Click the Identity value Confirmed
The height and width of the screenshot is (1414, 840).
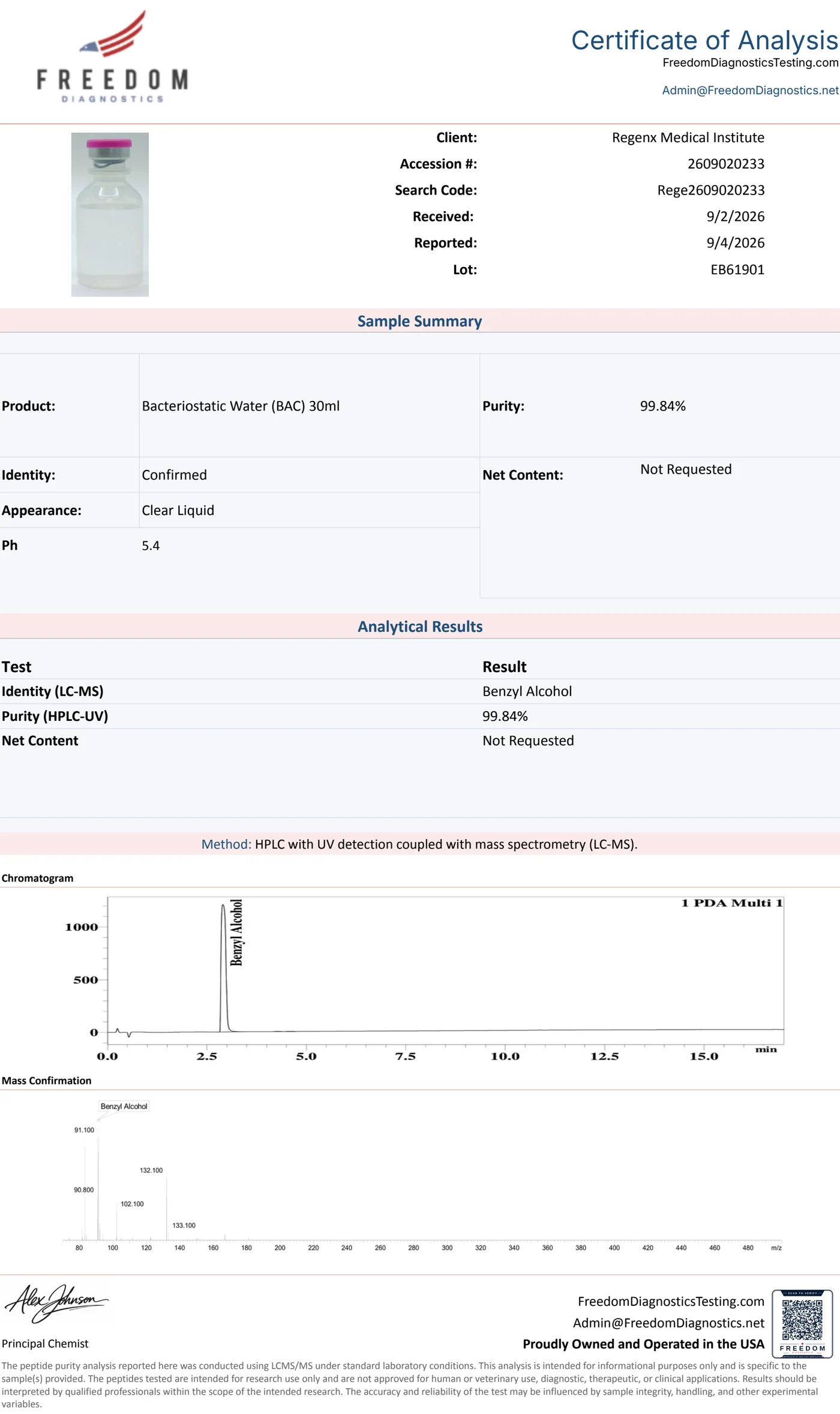174,475
